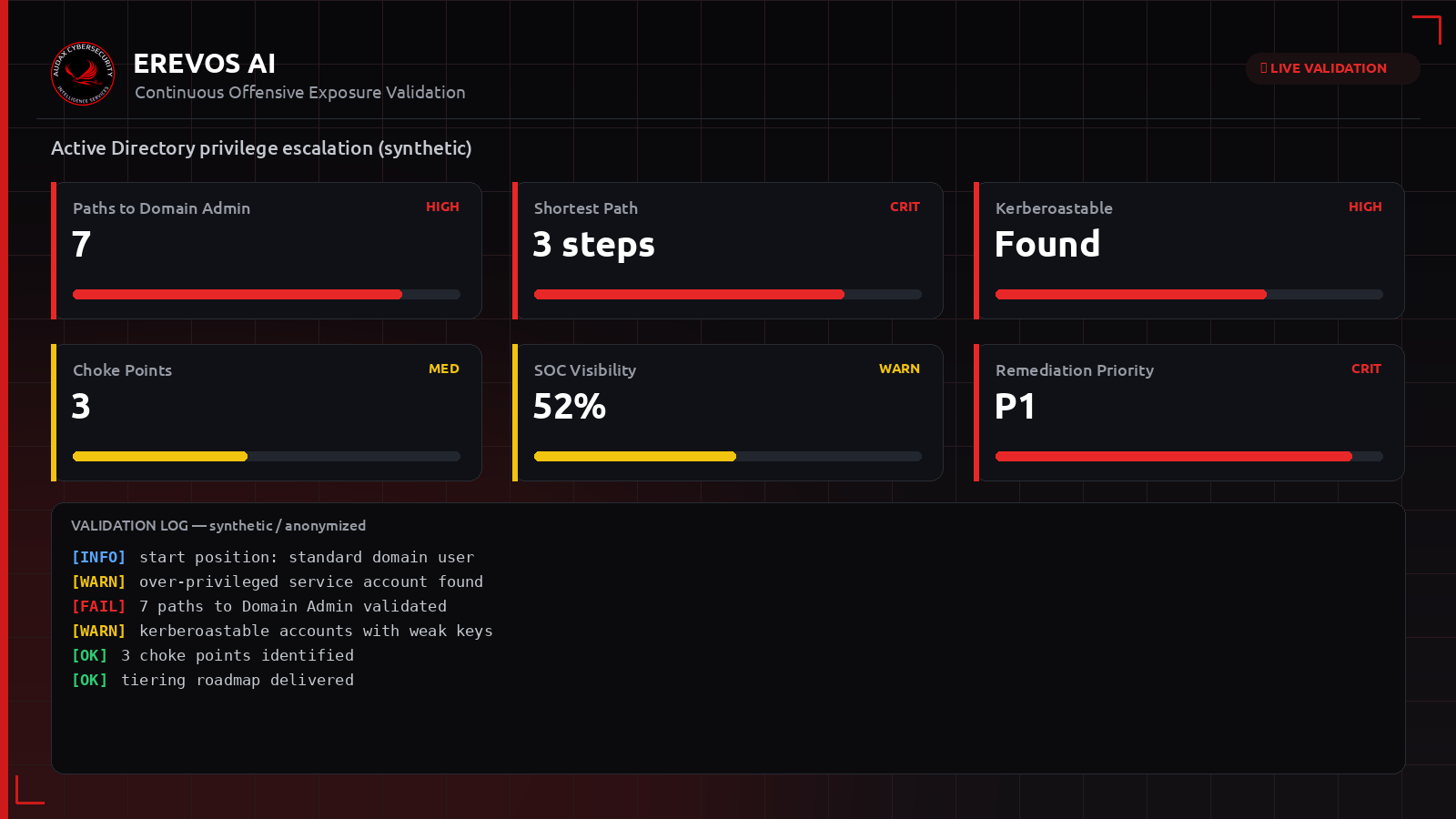The height and width of the screenshot is (819, 1456).
Task: Click the CRIT tag on Shortest Path
Action: click(x=905, y=207)
